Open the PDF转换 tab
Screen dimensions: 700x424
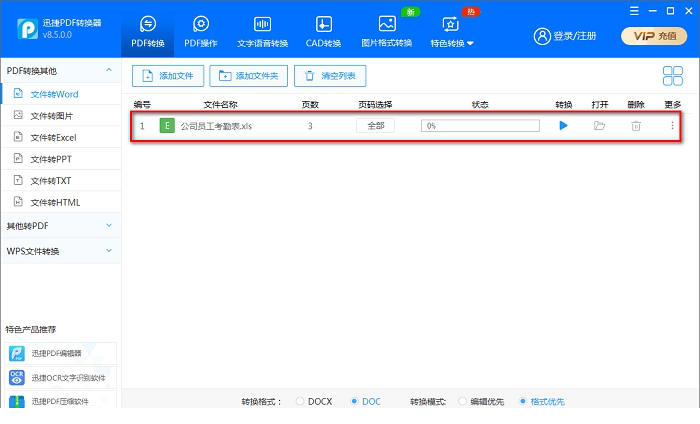(148, 31)
